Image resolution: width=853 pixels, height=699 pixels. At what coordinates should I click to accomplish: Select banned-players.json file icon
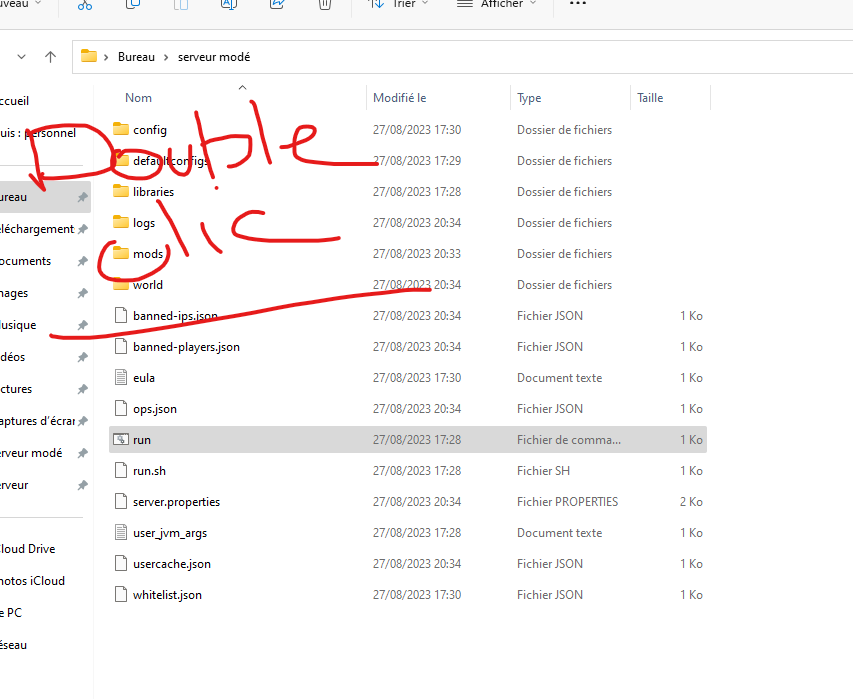click(121, 347)
